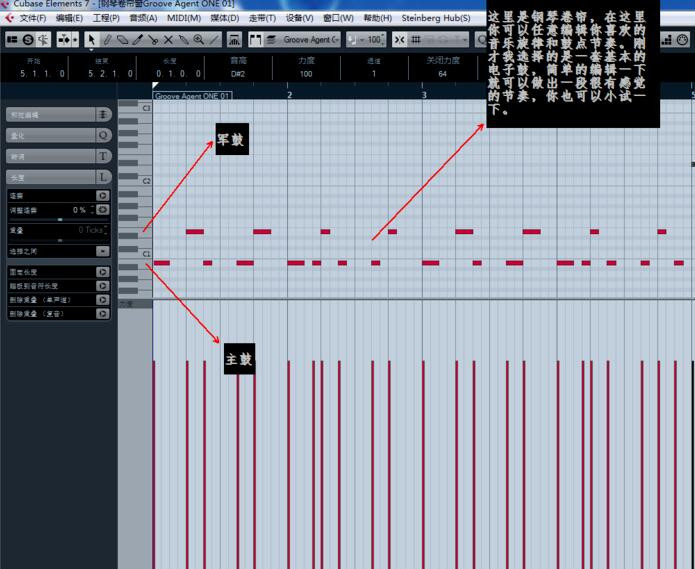
Task: Select the Zoom magnifier tool
Action: [199, 39]
